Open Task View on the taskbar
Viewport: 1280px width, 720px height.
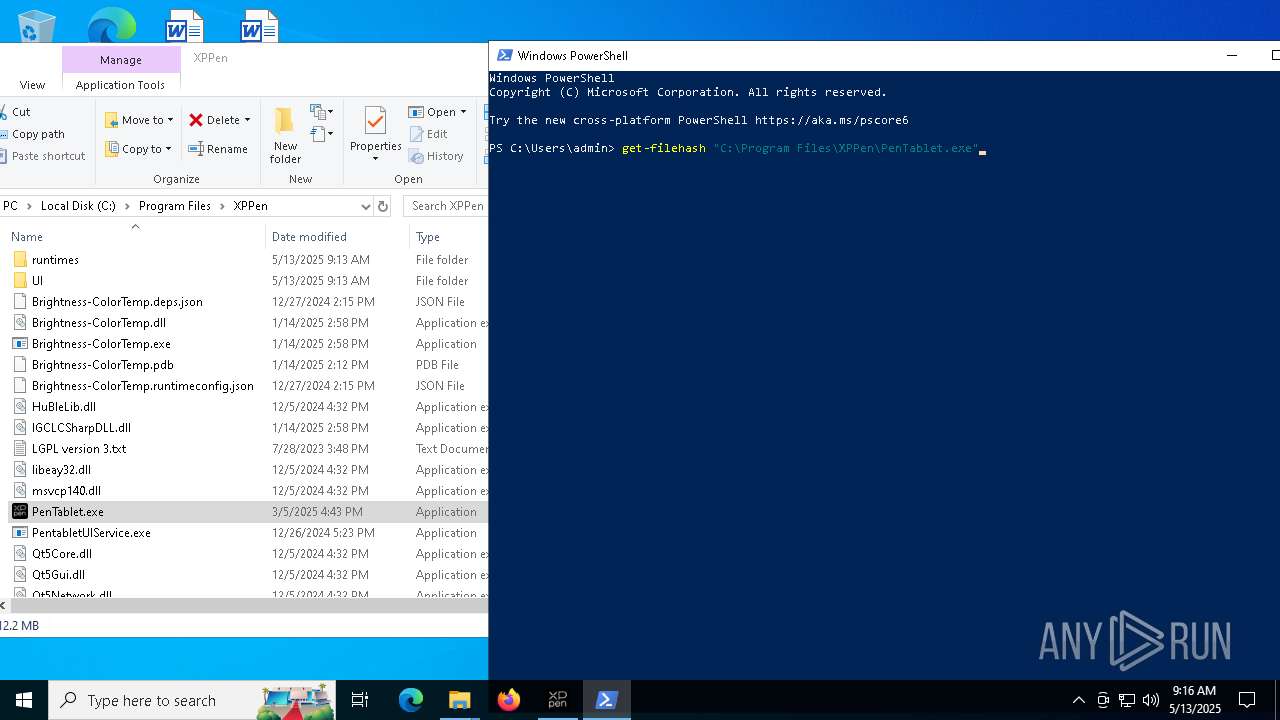pos(360,700)
